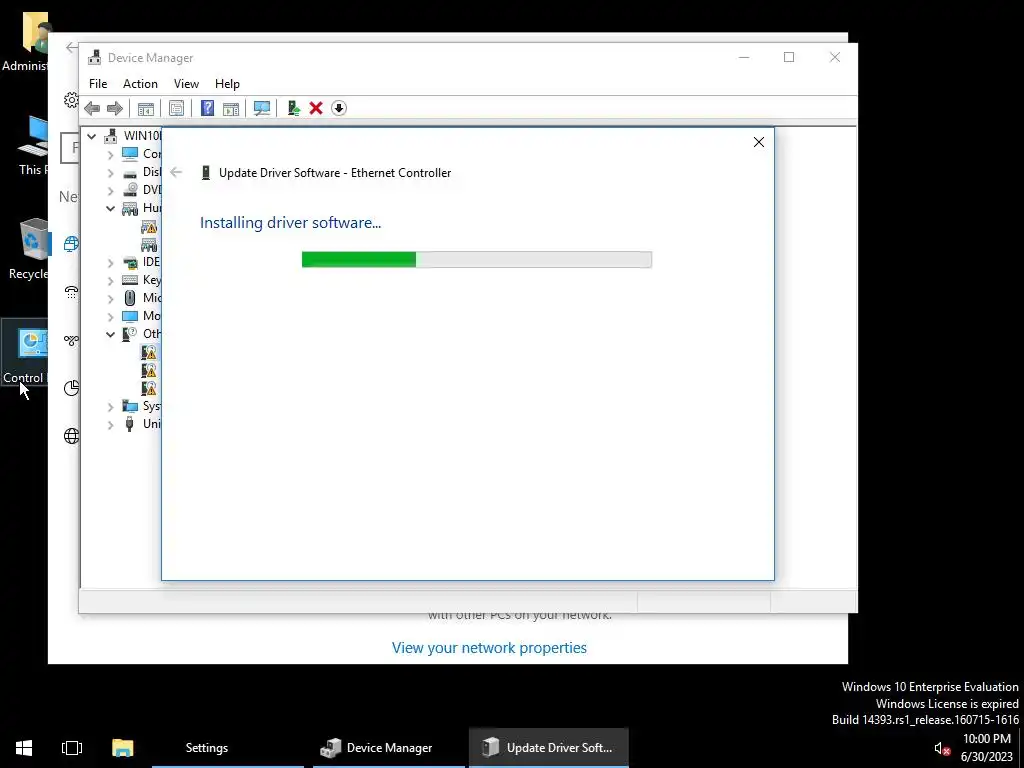This screenshot has height=768, width=1024.
Task: Expand the DVD/CD-ROM drives chevron
Action: coord(110,191)
